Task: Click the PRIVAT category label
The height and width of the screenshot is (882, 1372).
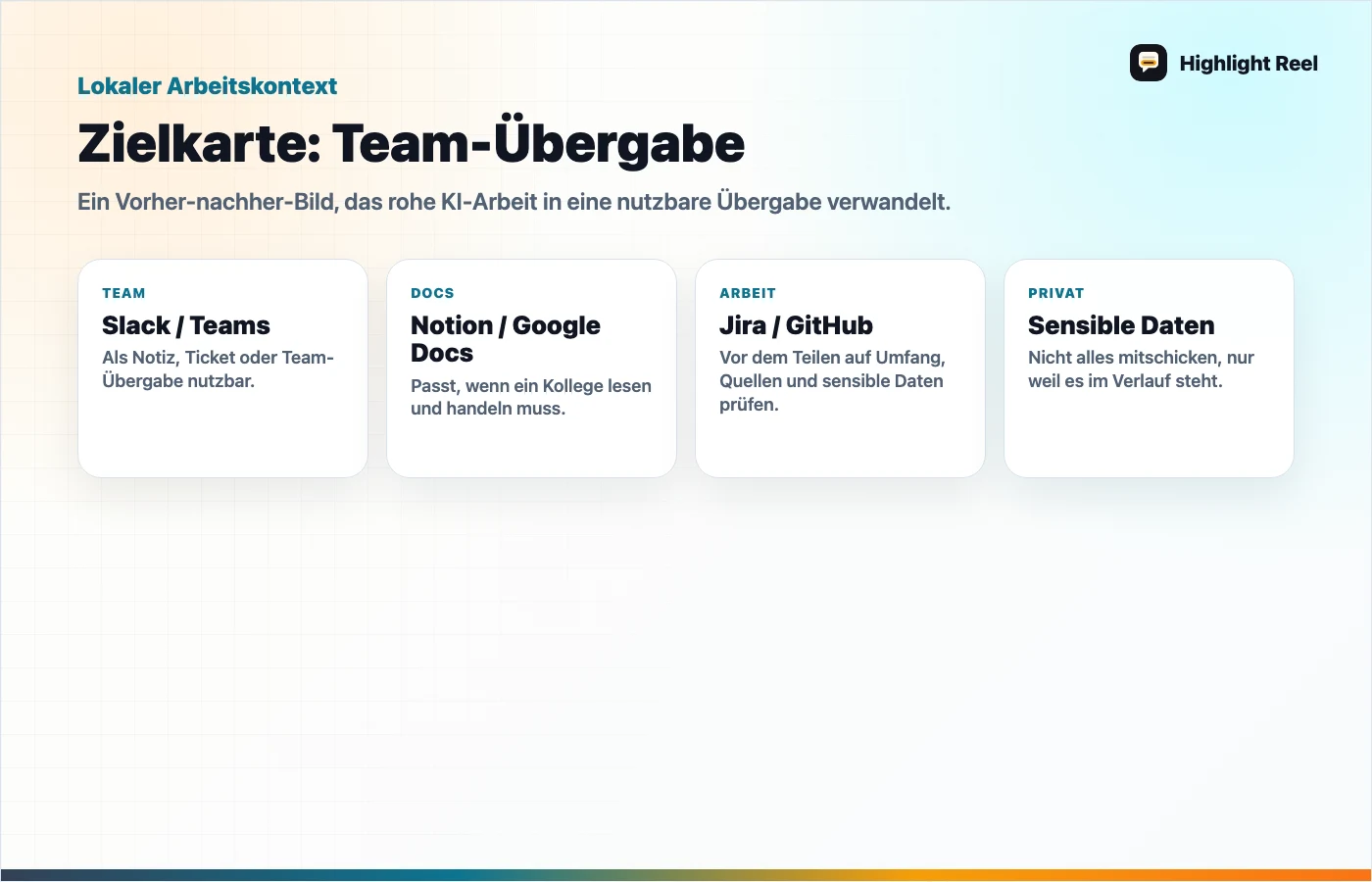Action: 1056,293
